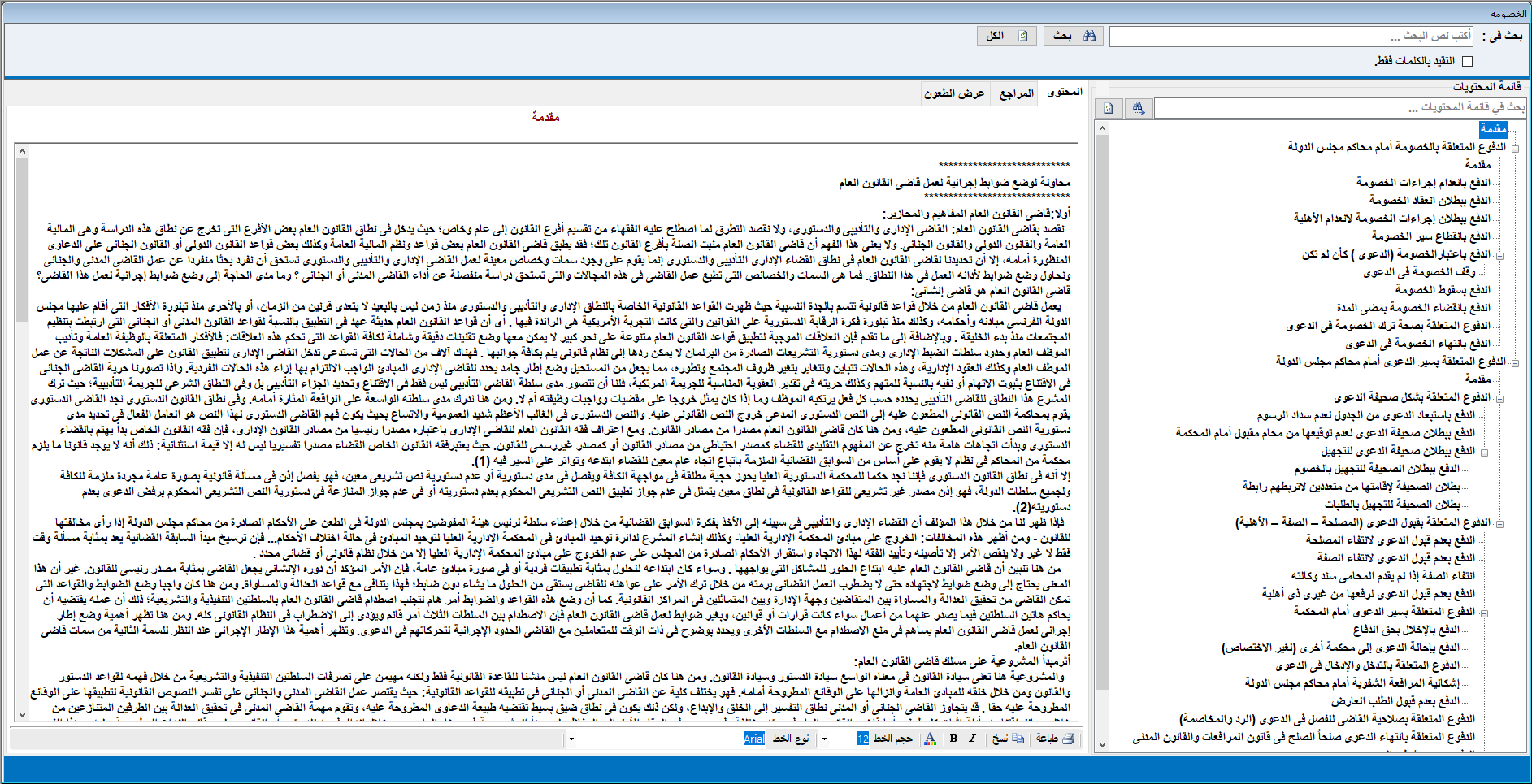The width and height of the screenshot is (1532, 784).
Task: Select الدفع باستبعاد الدعوى من الجدول
Action: (1365, 414)
